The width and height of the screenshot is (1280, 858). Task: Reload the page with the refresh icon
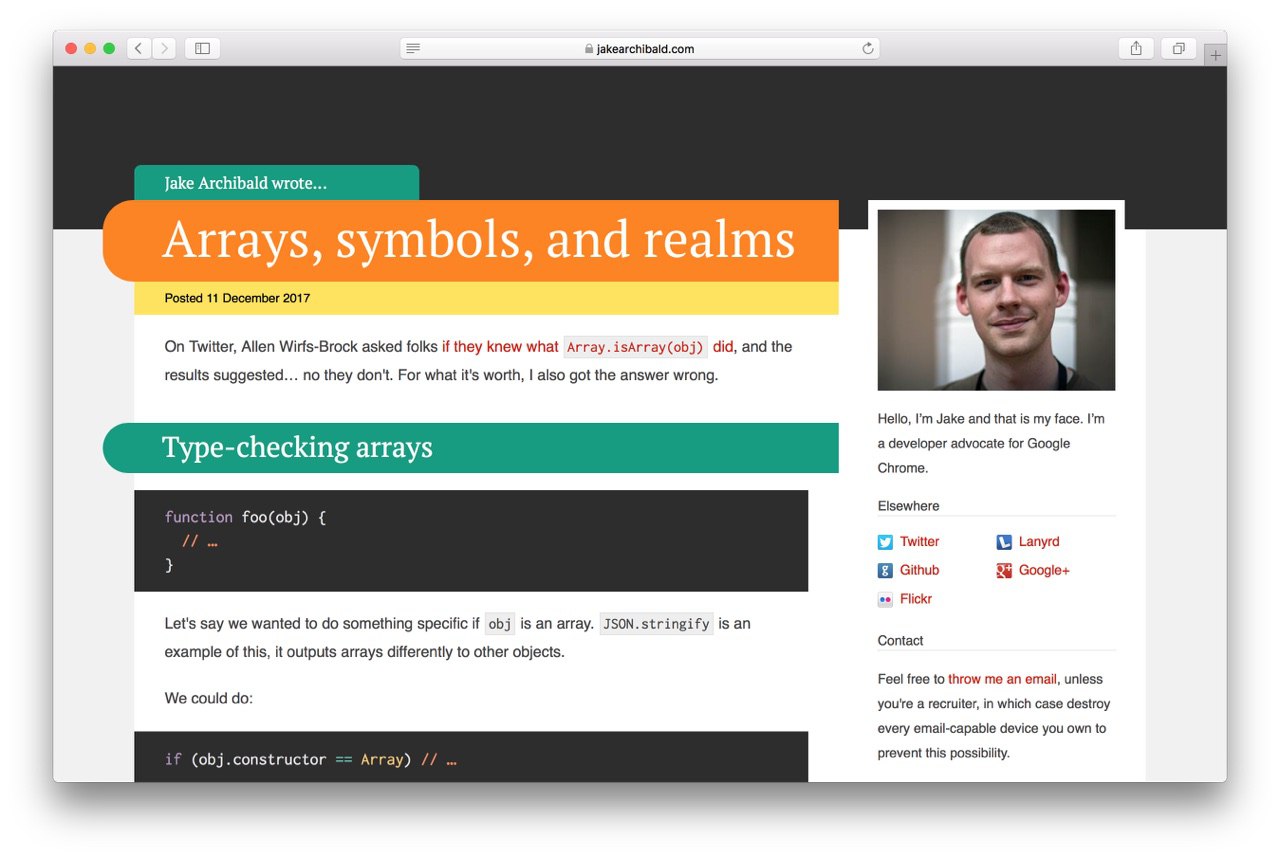(867, 48)
